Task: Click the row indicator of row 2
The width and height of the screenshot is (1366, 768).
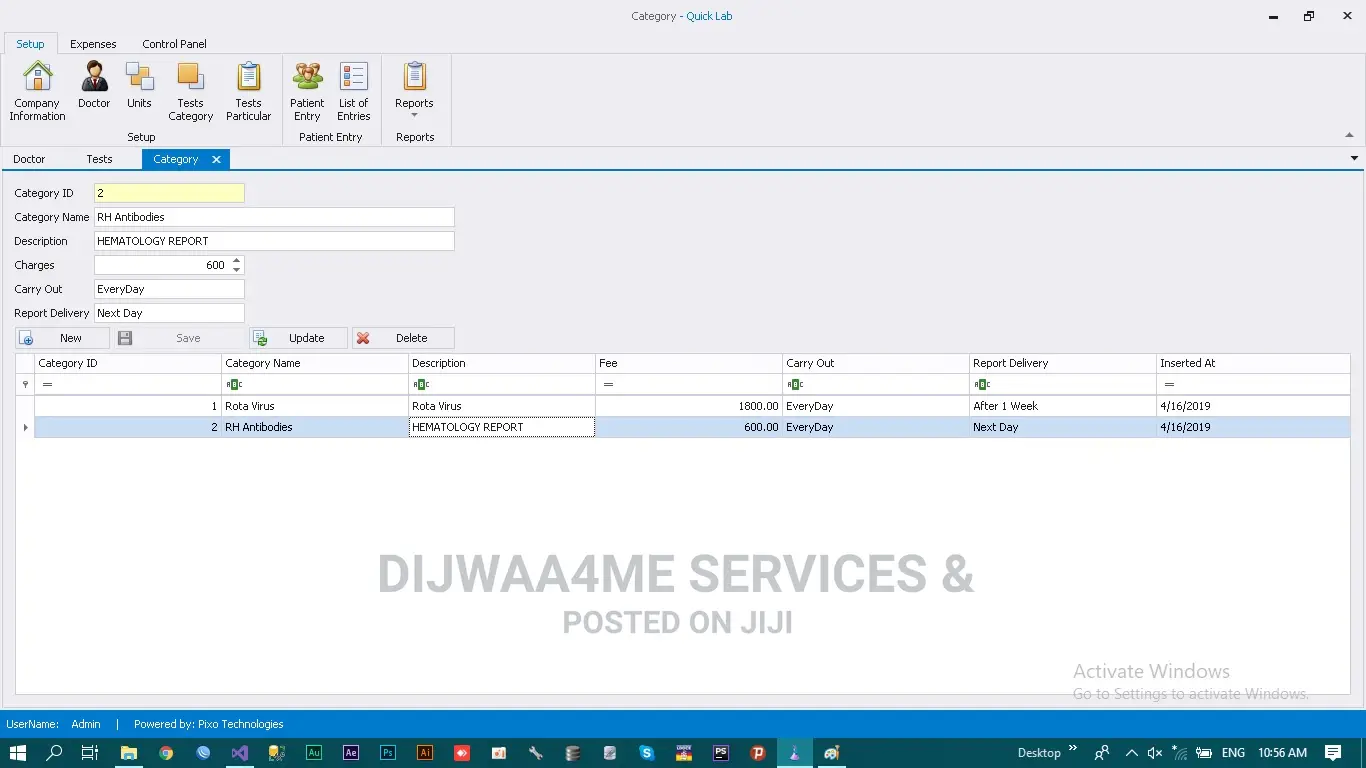Action: point(25,427)
